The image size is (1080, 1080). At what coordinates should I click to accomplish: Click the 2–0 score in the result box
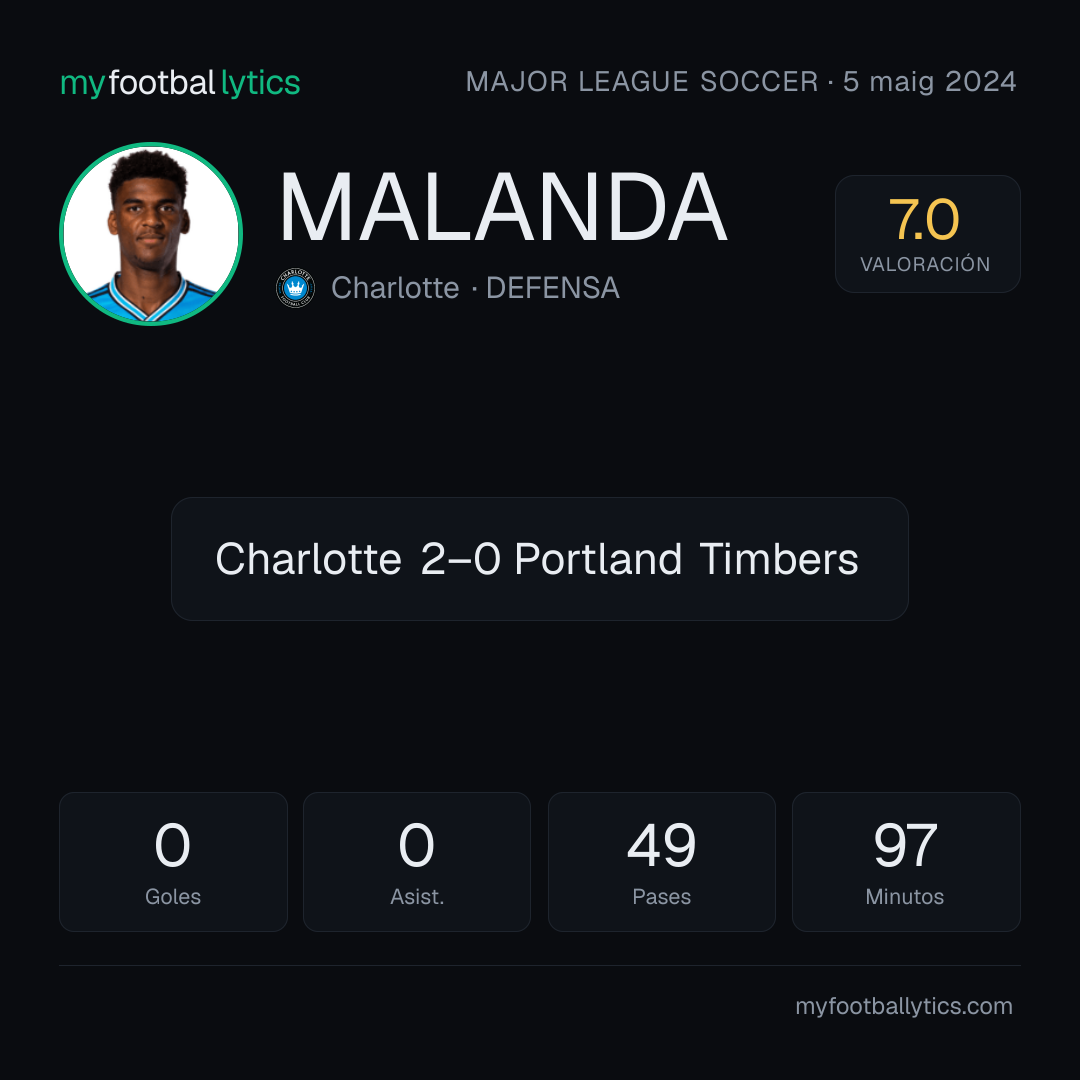pos(460,559)
